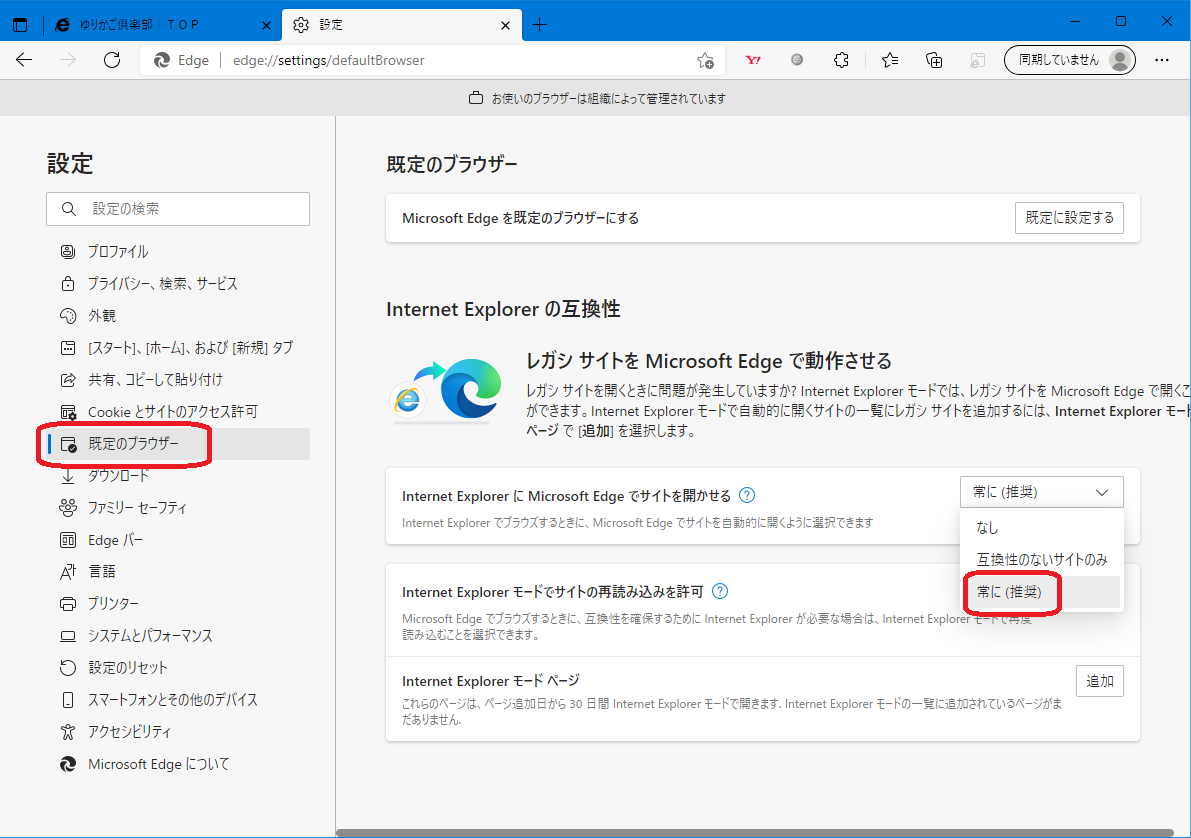The image size is (1191, 838).
Task: Open Edge バー settings
Action: click(178, 539)
